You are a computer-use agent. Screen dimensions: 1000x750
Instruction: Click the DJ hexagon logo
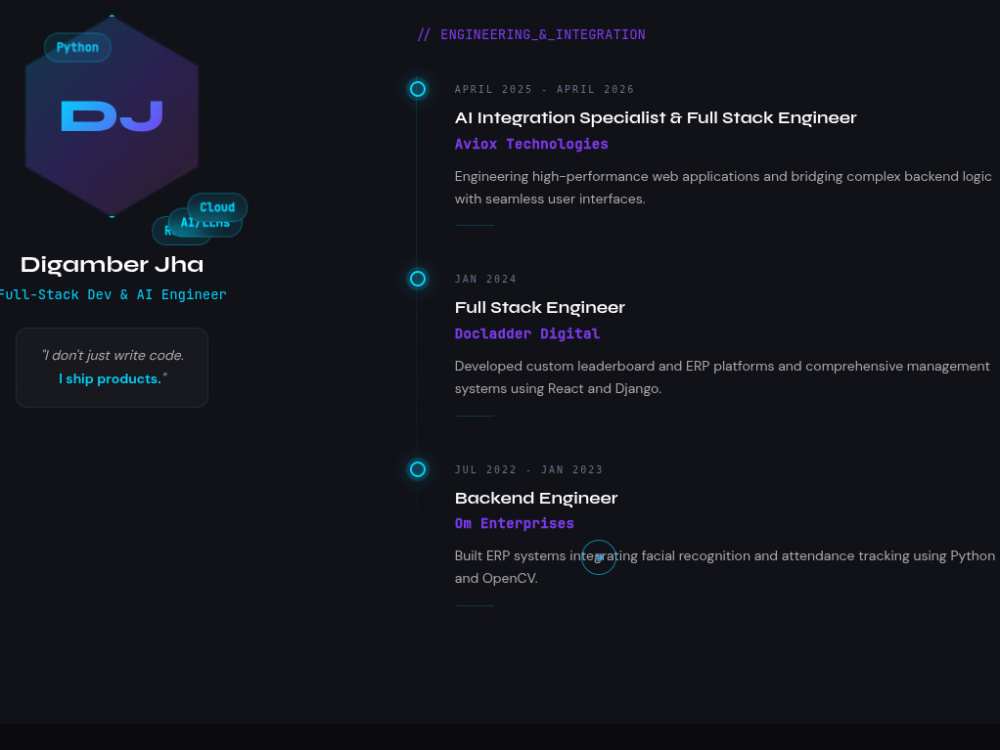pos(112,116)
